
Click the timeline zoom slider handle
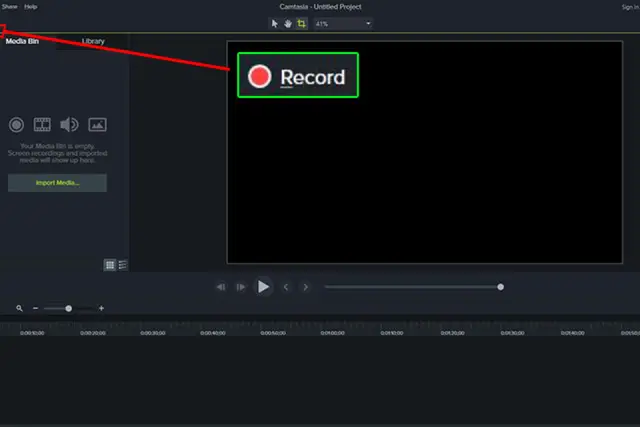pos(69,309)
